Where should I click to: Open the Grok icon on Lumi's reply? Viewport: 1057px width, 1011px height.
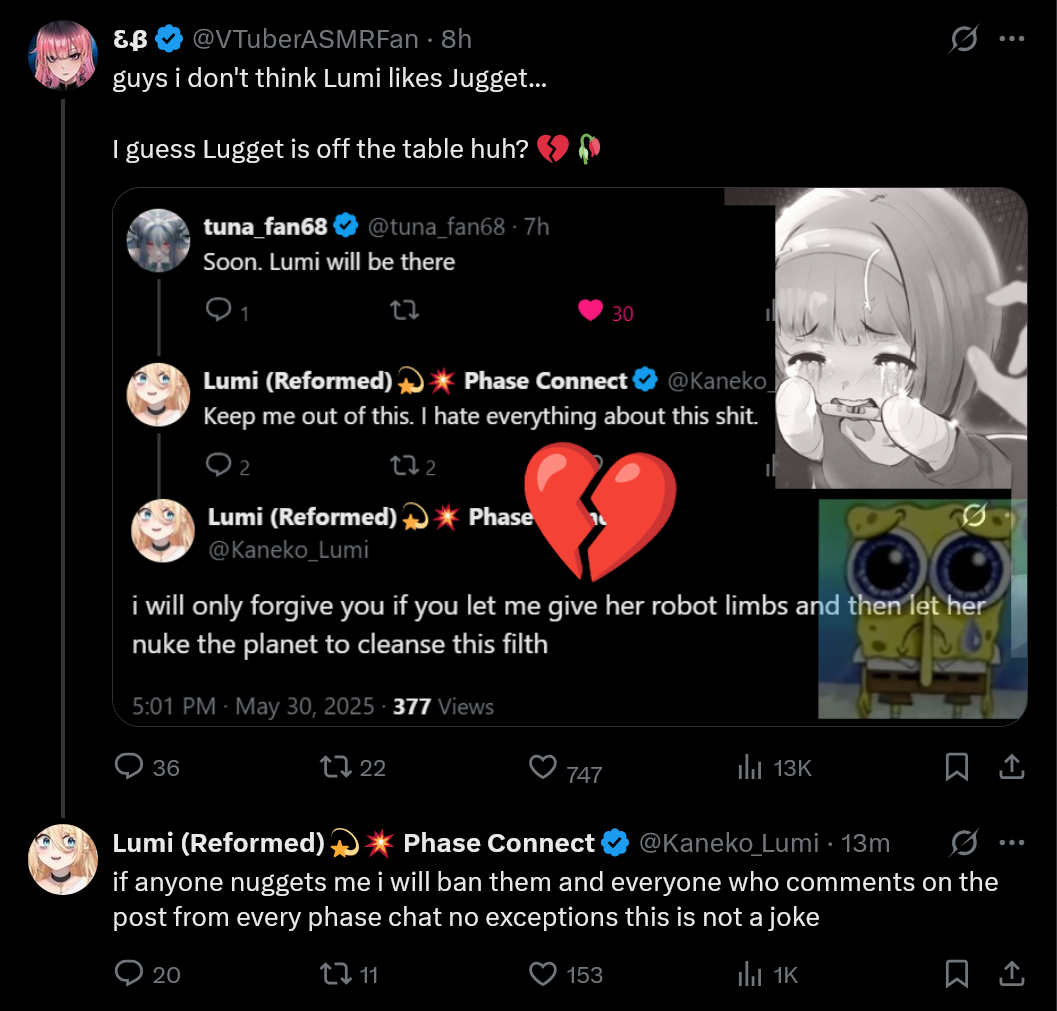pos(964,843)
